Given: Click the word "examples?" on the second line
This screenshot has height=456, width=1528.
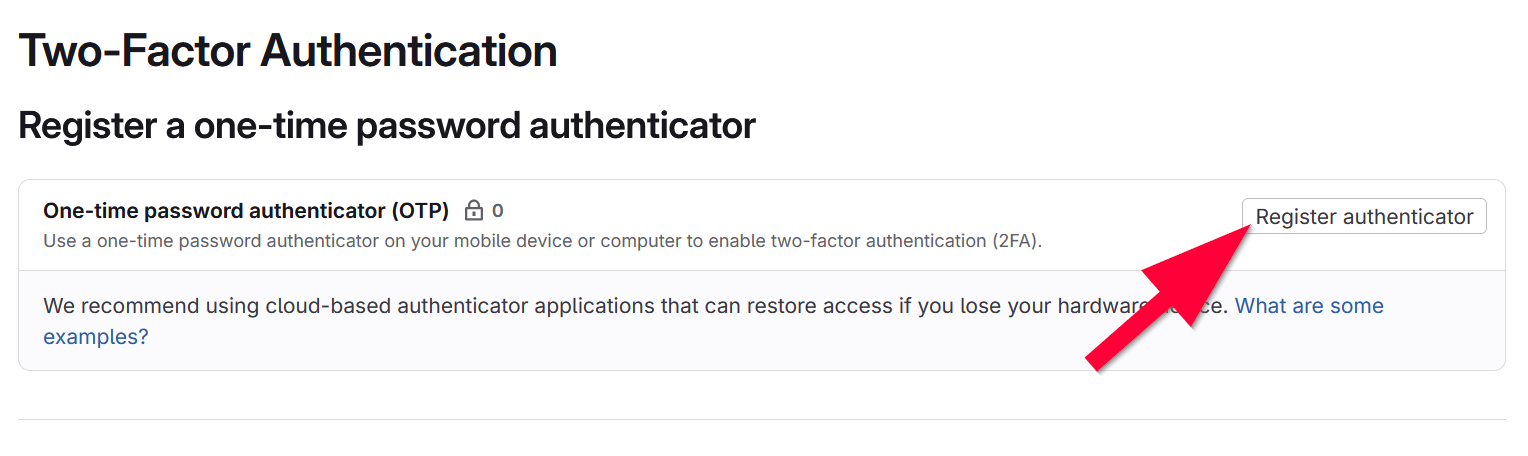Looking at the screenshot, I should point(96,337).
